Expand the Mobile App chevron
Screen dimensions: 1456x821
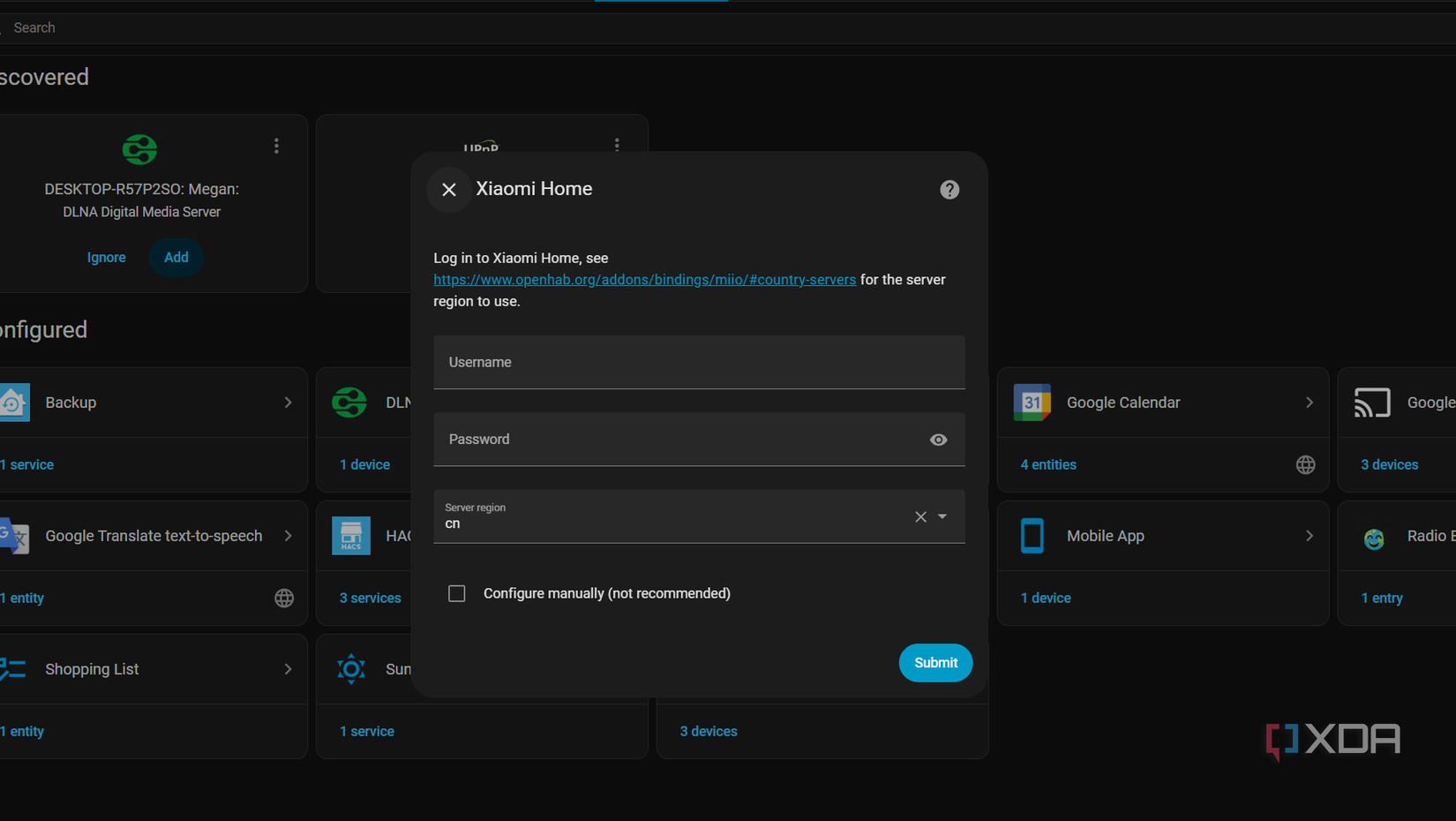pyautogui.click(x=1310, y=536)
